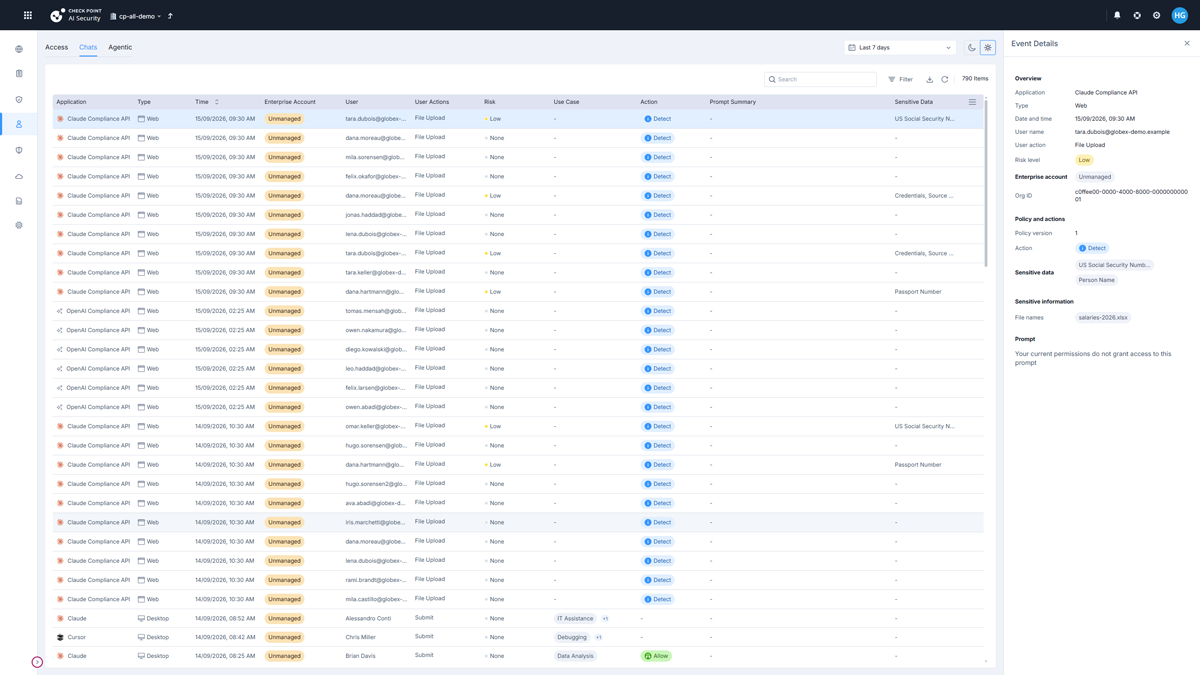Open the notifications bell
The width and height of the screenshot is (1200, 675).
click(1117, 15)
